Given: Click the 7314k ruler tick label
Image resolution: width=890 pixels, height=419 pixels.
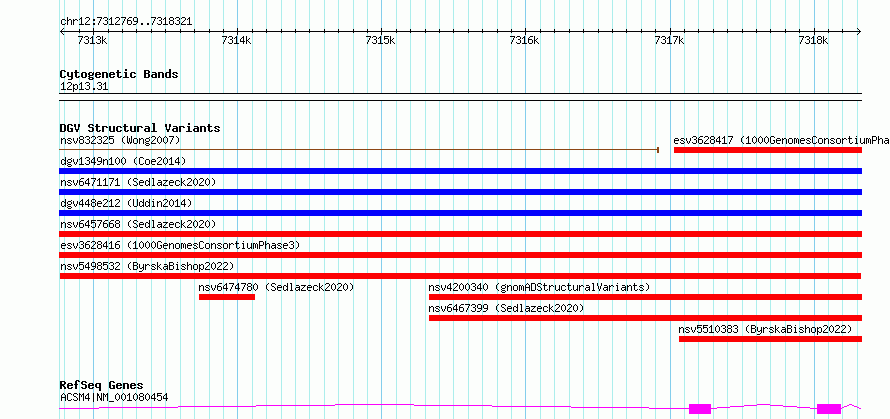Looking at the screenshot, I should pos(236,40).
